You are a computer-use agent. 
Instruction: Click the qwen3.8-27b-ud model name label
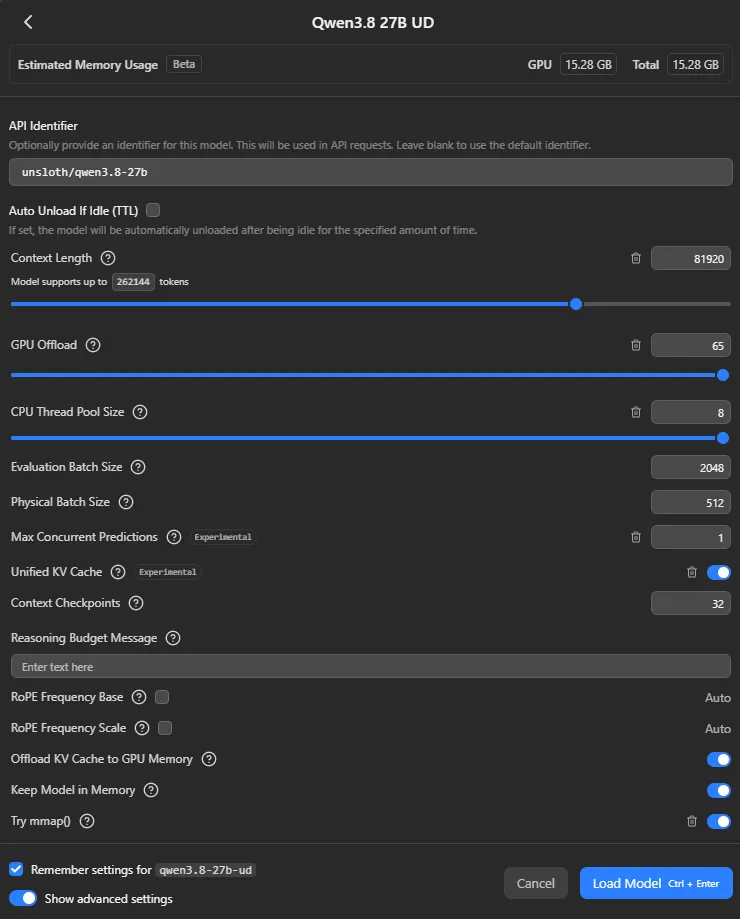(x=206, y=870)
